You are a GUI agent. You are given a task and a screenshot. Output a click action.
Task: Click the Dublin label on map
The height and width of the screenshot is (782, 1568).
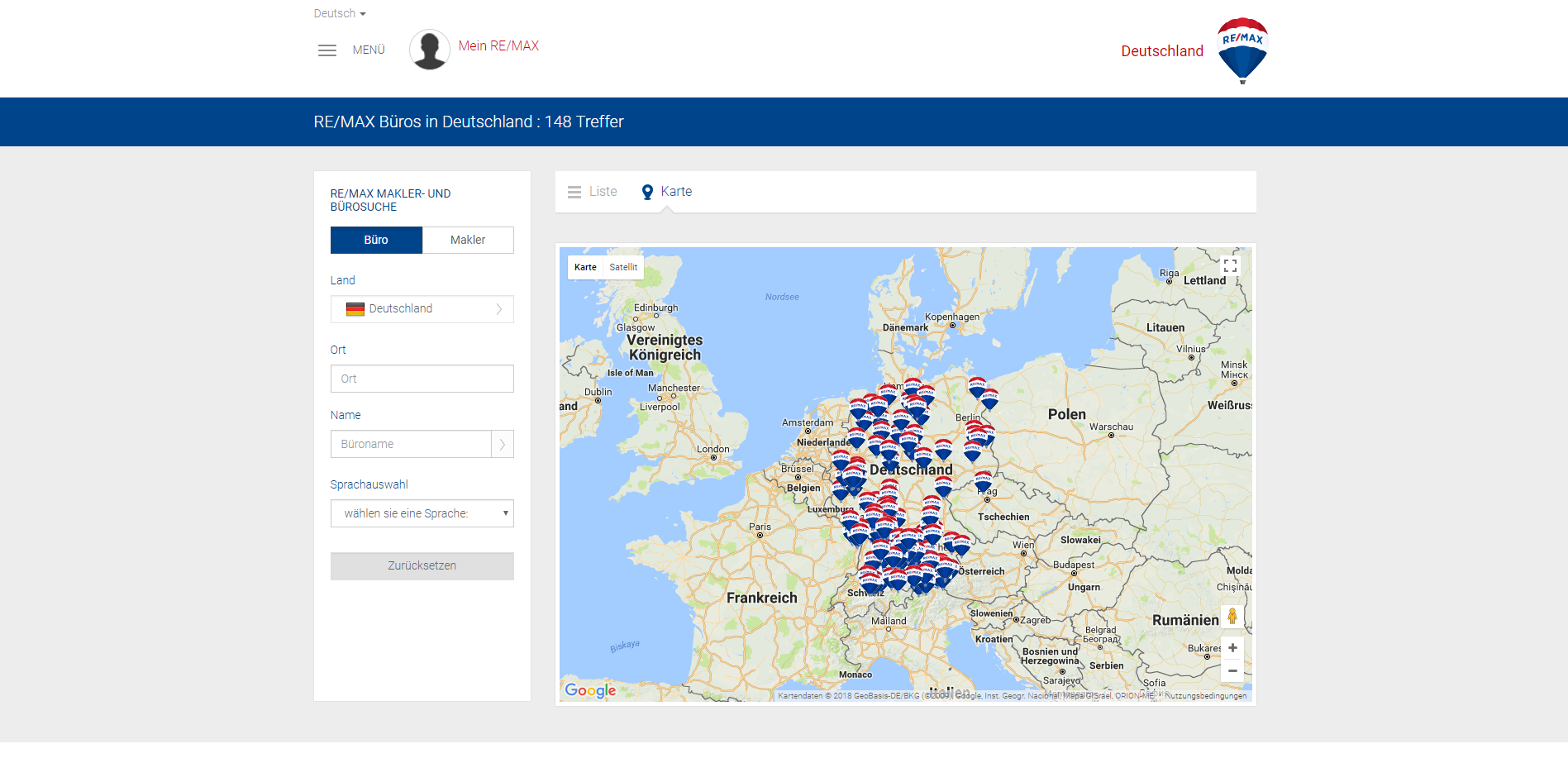598,392
